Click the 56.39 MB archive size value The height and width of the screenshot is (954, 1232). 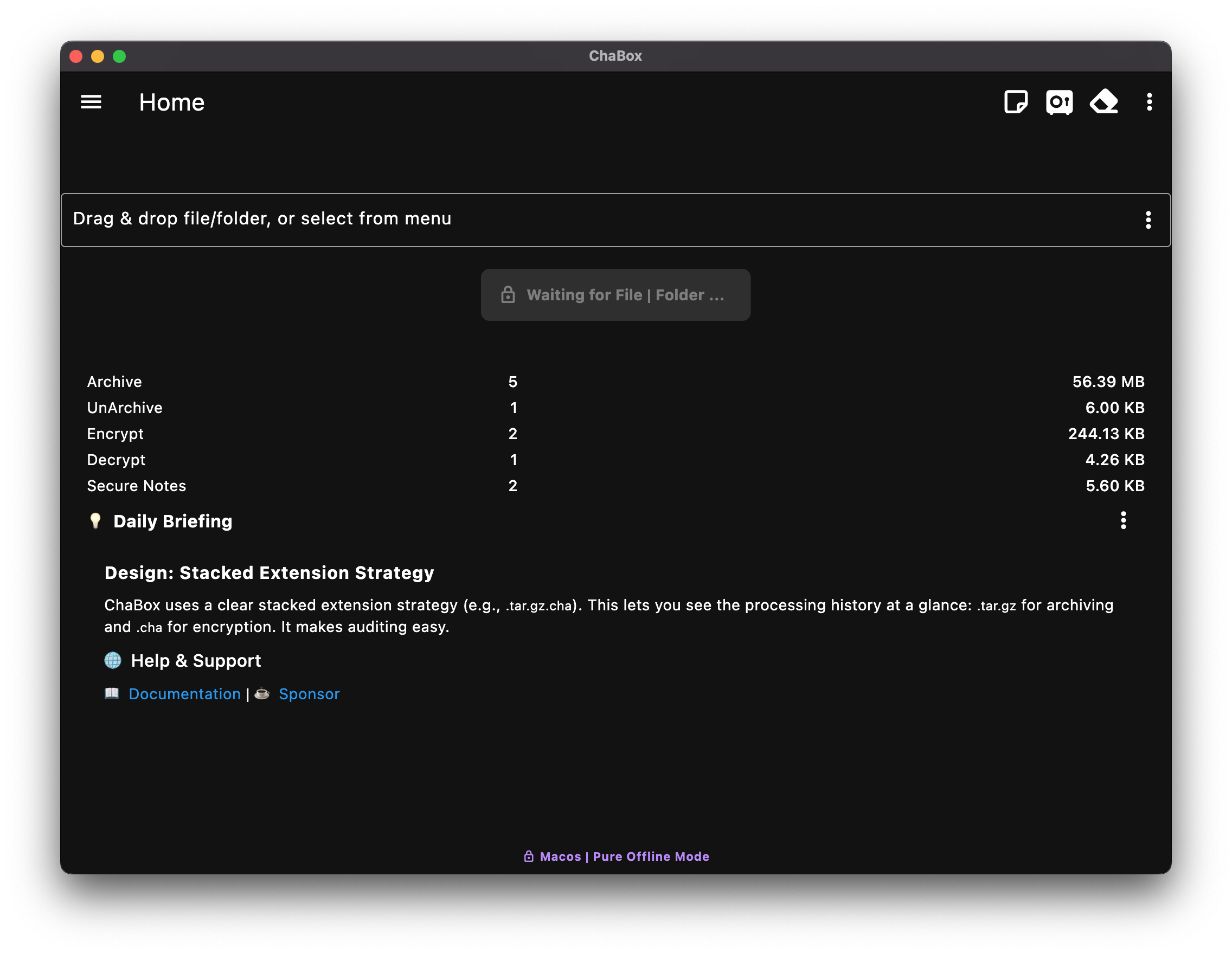(1108, 382)
